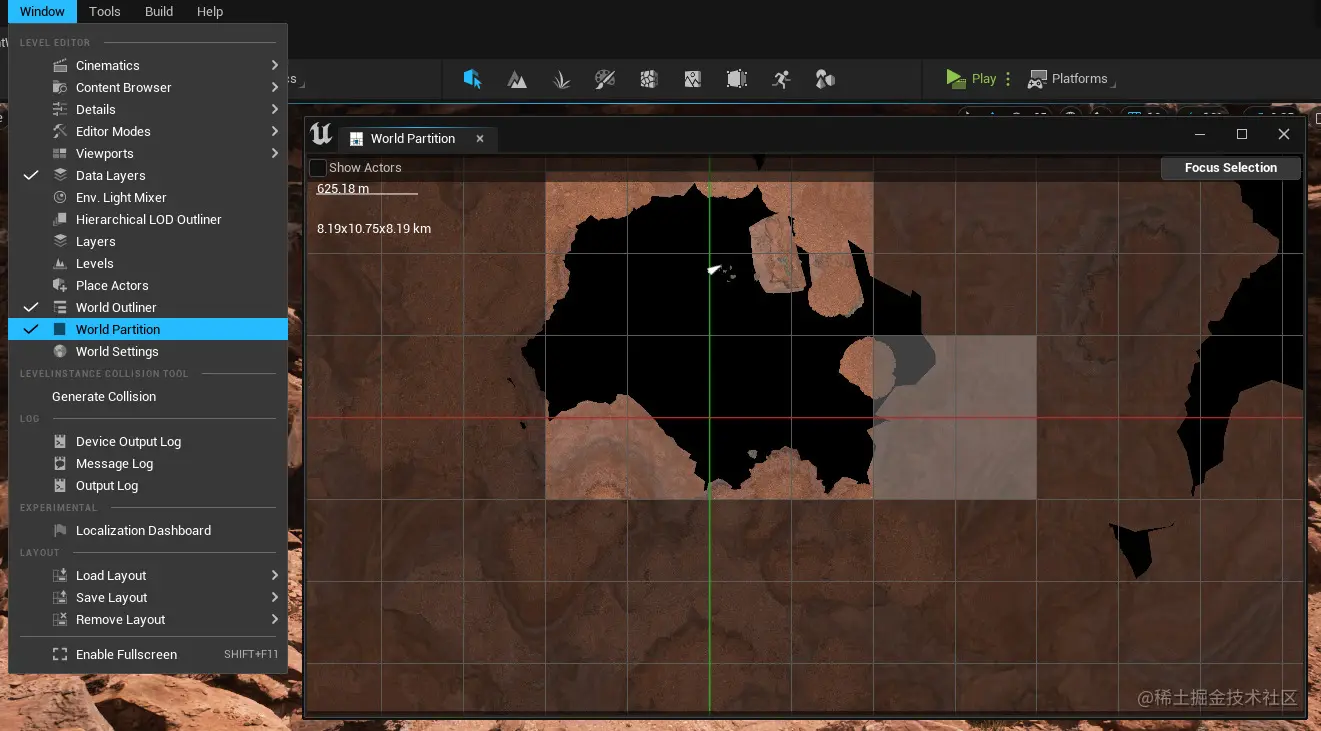Select the Brush Editing mode icon
The height and width of the screenshot is (731, 1321).
tap(737, 79)
